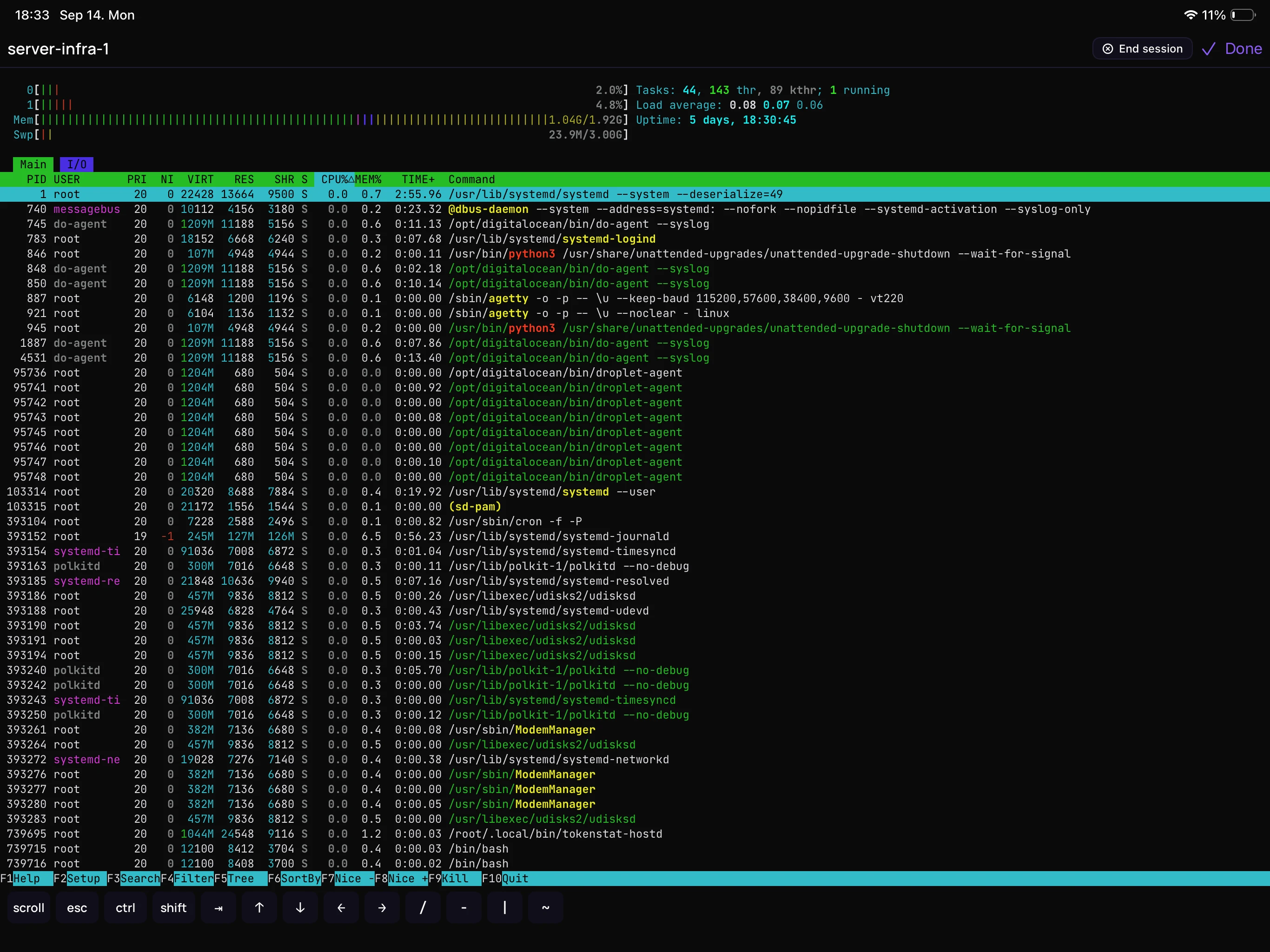
Task: Open F1 Help in htop
Action: [x=26, y=879]
